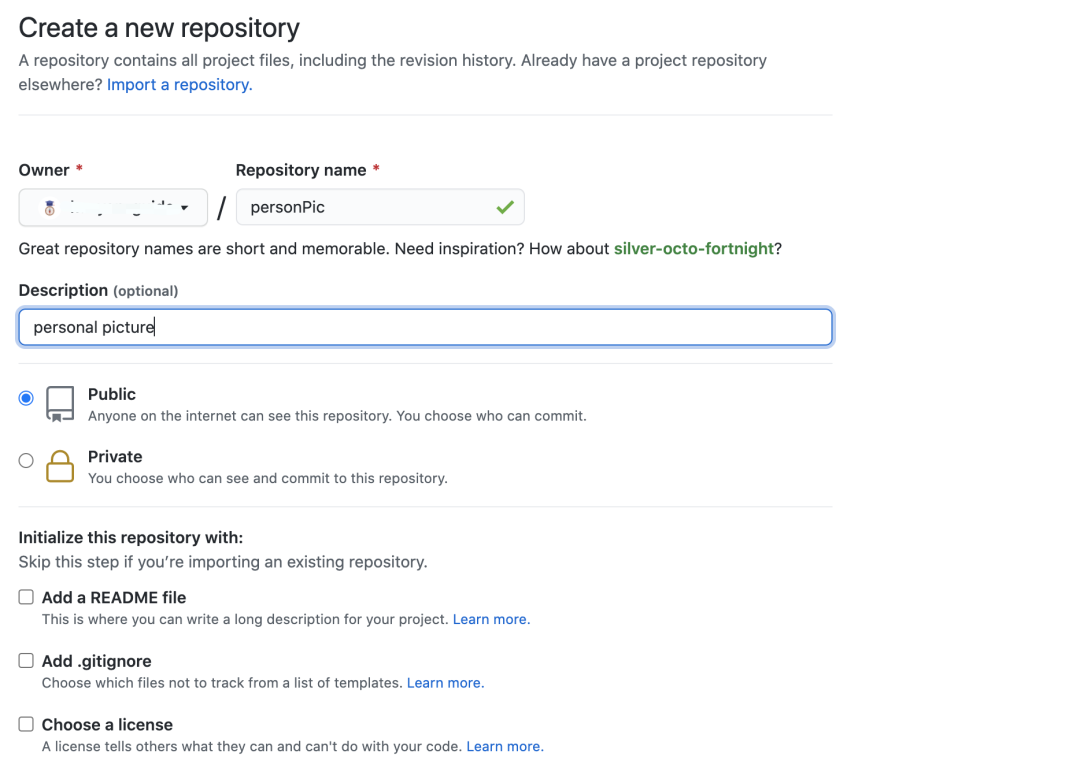Image resolution: width=1080 pixels, height=772 pixels.
Task: Click the Private option label
Action: (x=115, y=457)
